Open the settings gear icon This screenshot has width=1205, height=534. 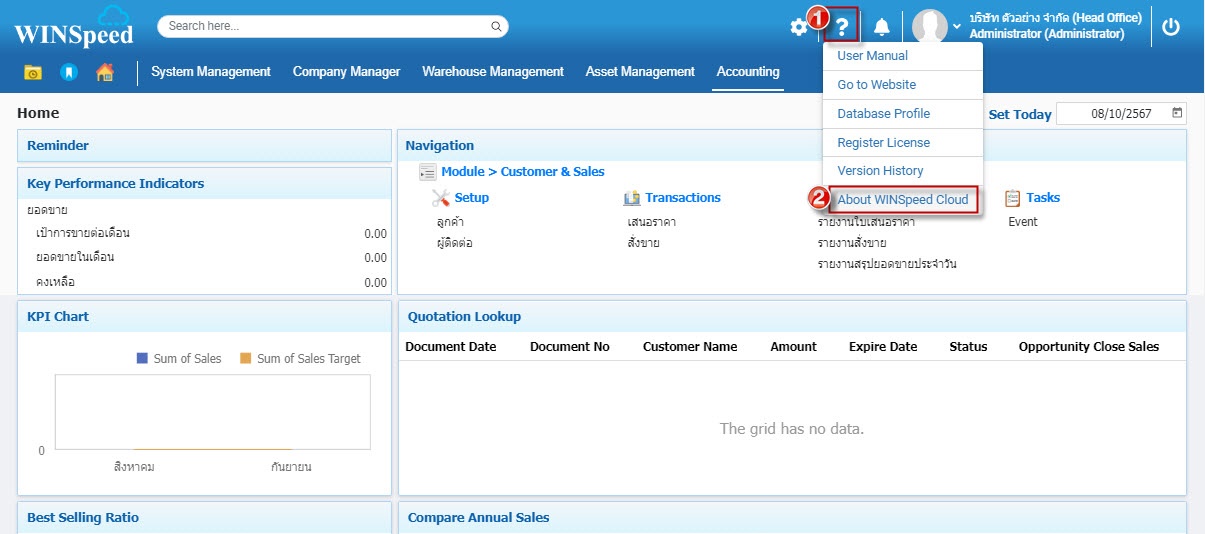click(798, 27)
